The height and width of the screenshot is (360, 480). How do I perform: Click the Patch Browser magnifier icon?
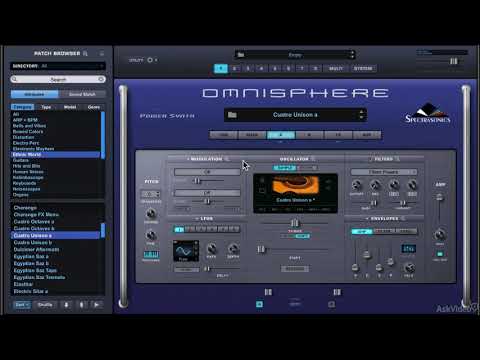click(86, 53)
